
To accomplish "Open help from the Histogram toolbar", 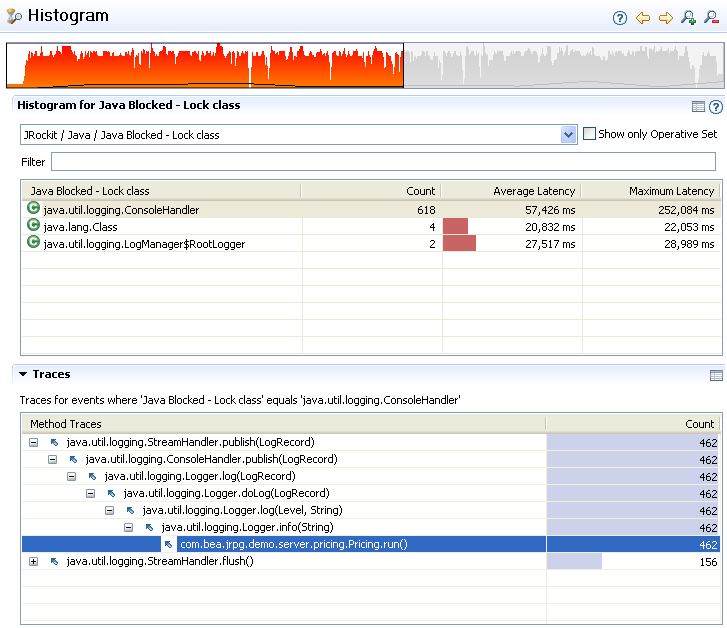I will click(x=619, y=18).
